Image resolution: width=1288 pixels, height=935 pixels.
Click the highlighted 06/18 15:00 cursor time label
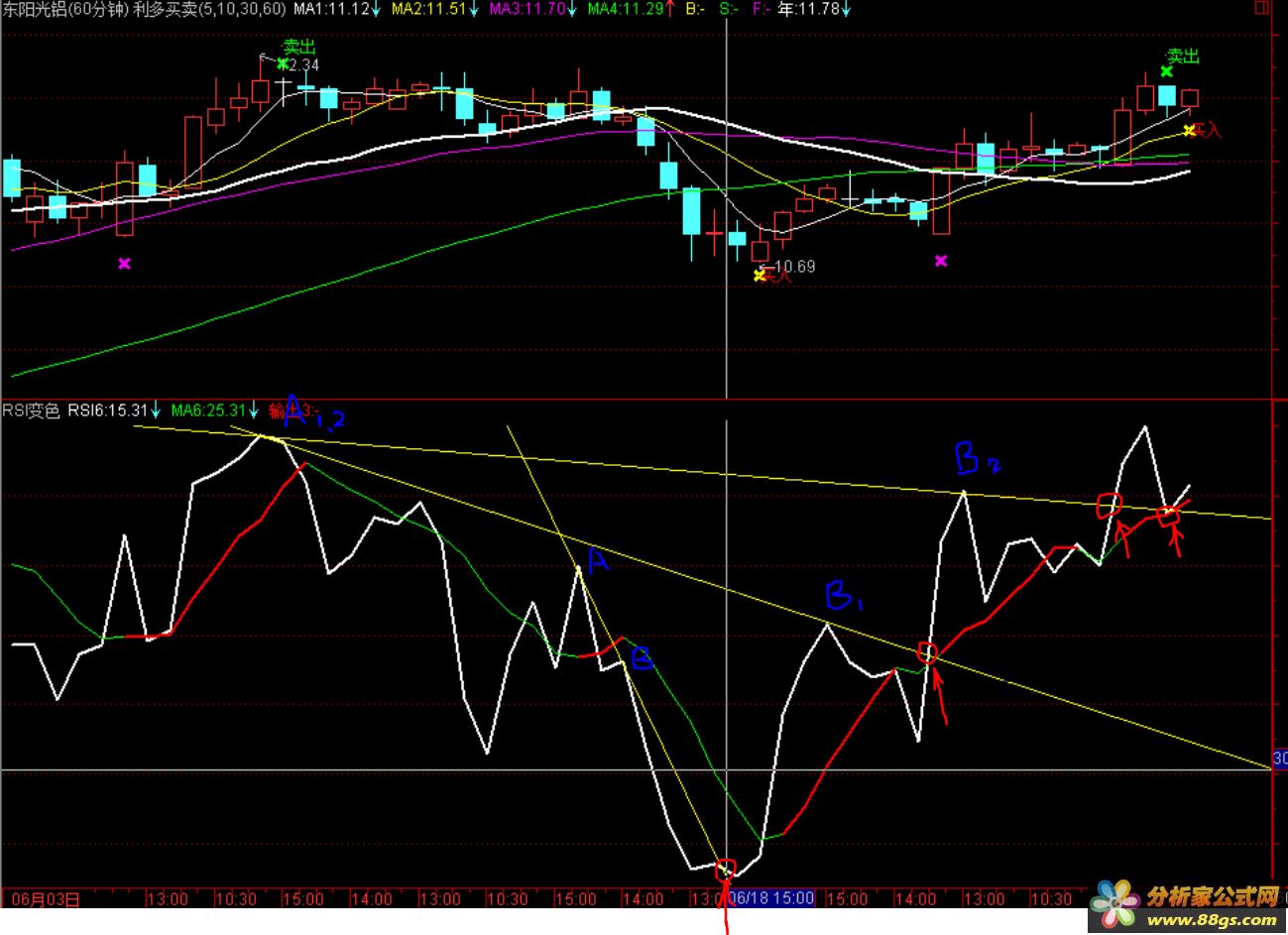771,898
